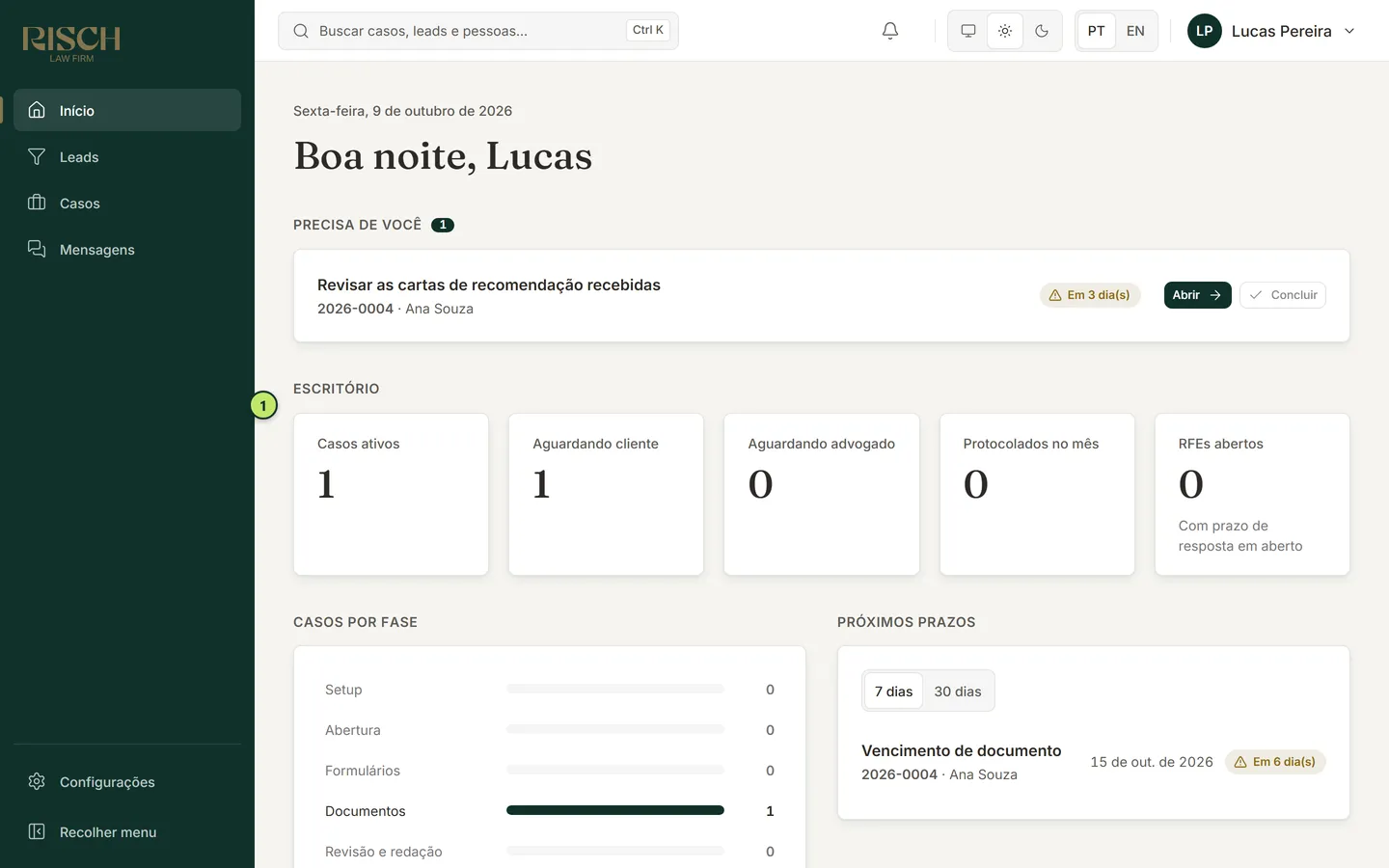Click the Documentos phase progress bar
The height and width of the screenshot is (868, 1389).
point(615,810)
